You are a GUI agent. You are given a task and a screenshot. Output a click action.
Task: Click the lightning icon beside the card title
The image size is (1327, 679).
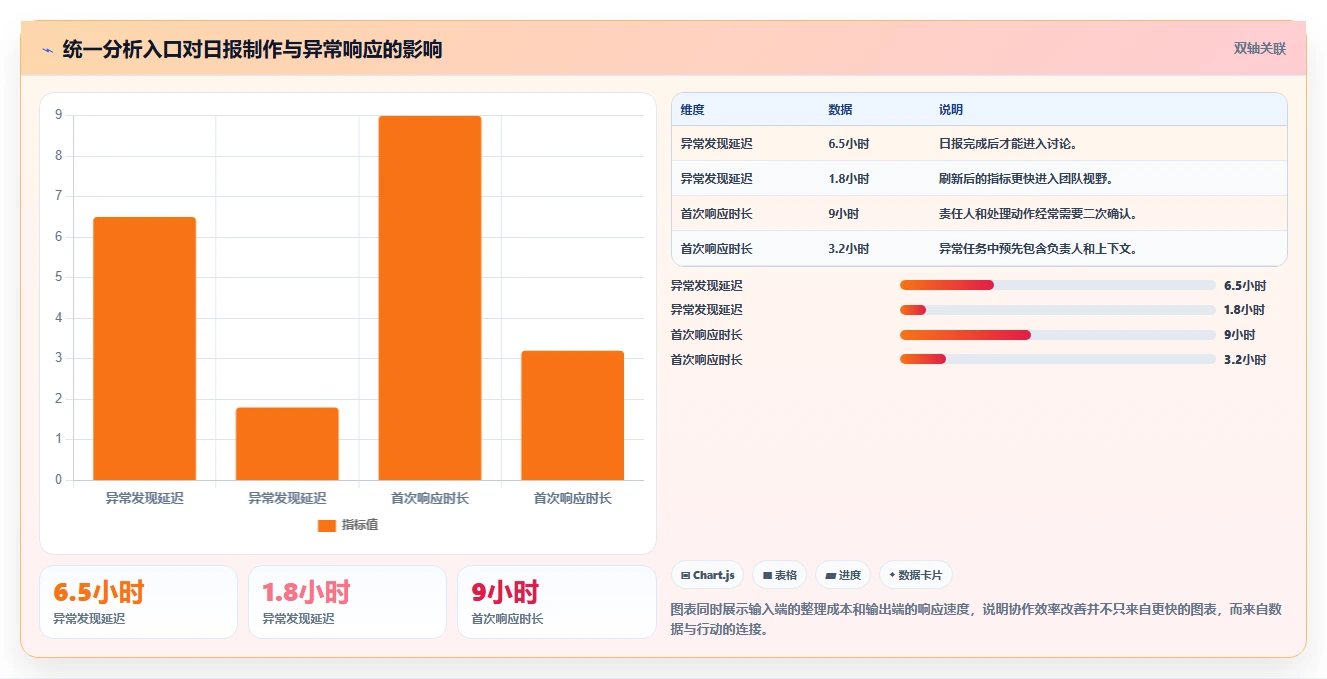47,49
